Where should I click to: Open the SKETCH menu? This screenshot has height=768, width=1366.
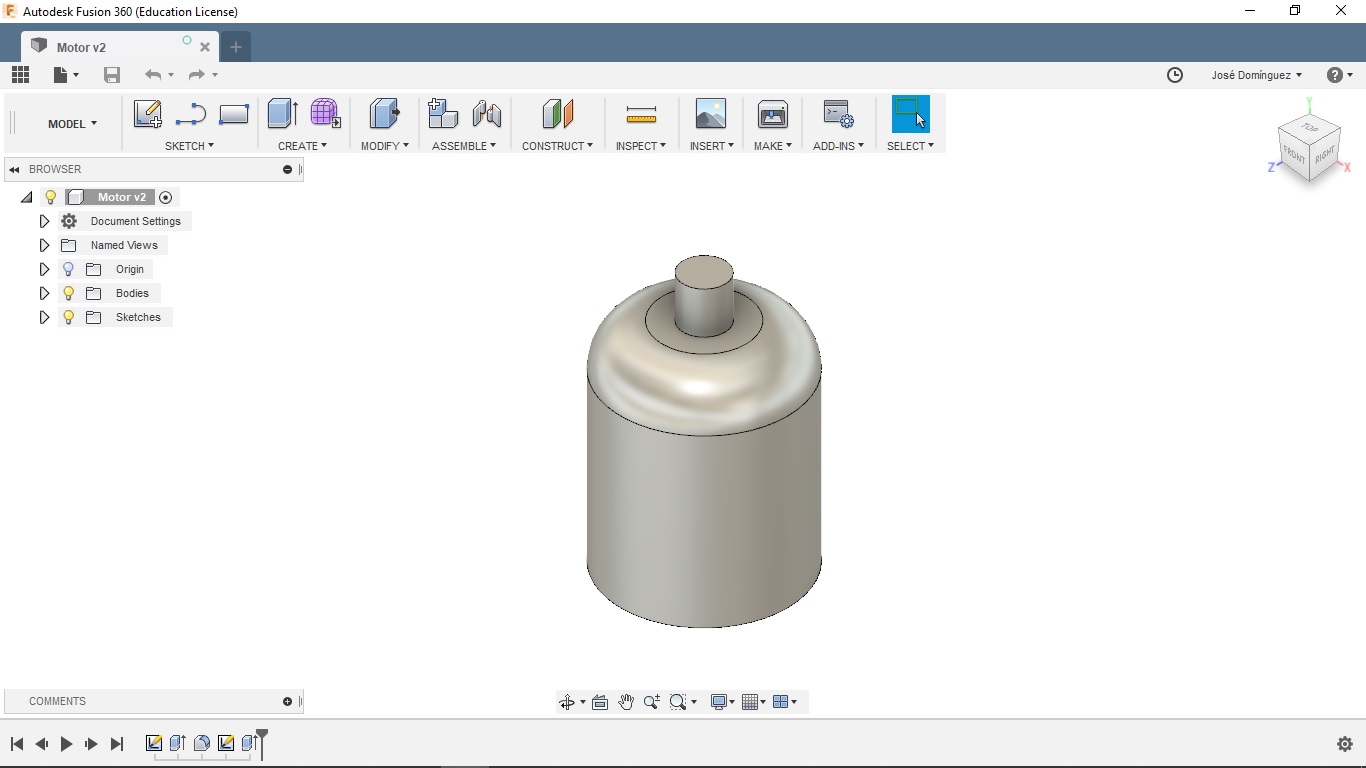tap(189, 146)
